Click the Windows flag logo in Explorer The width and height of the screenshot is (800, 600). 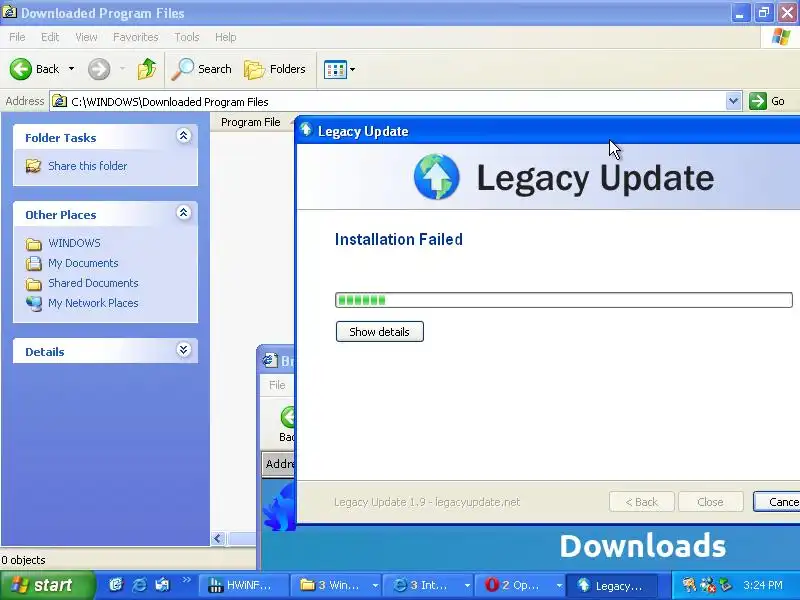pyautogui.click(x=781, y=37)
